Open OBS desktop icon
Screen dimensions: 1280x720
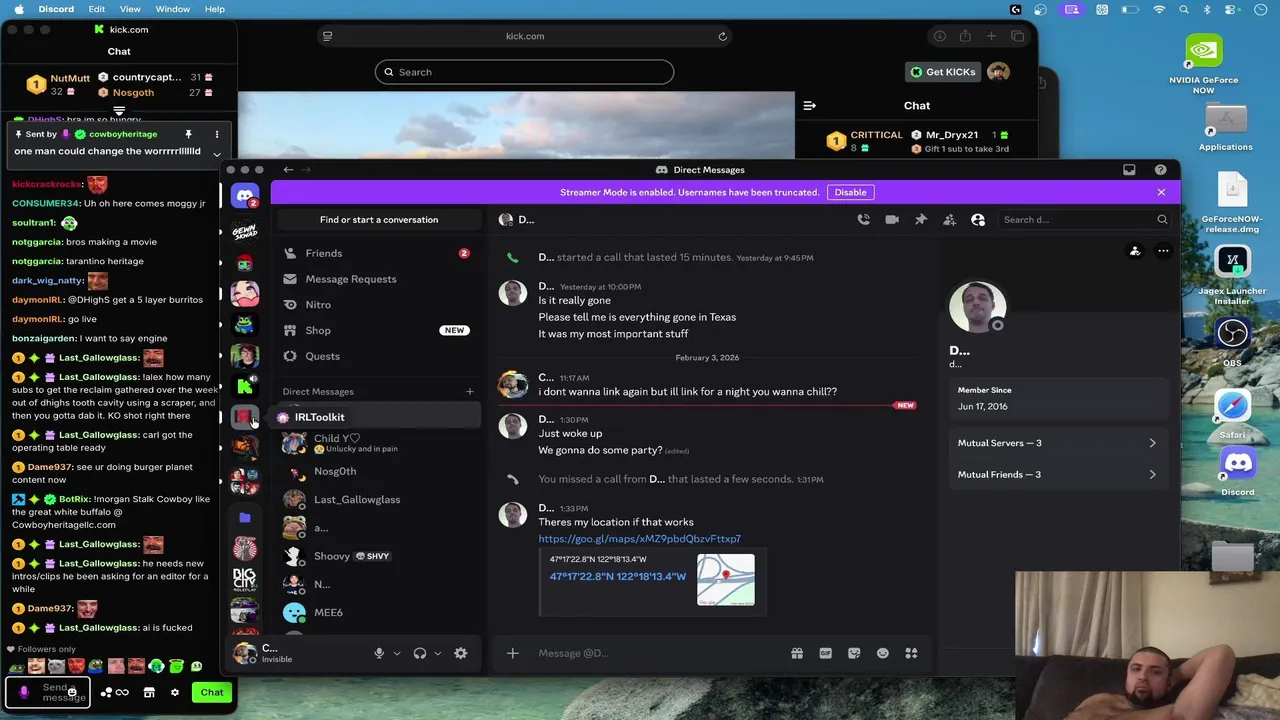[x=1232, y=341]
